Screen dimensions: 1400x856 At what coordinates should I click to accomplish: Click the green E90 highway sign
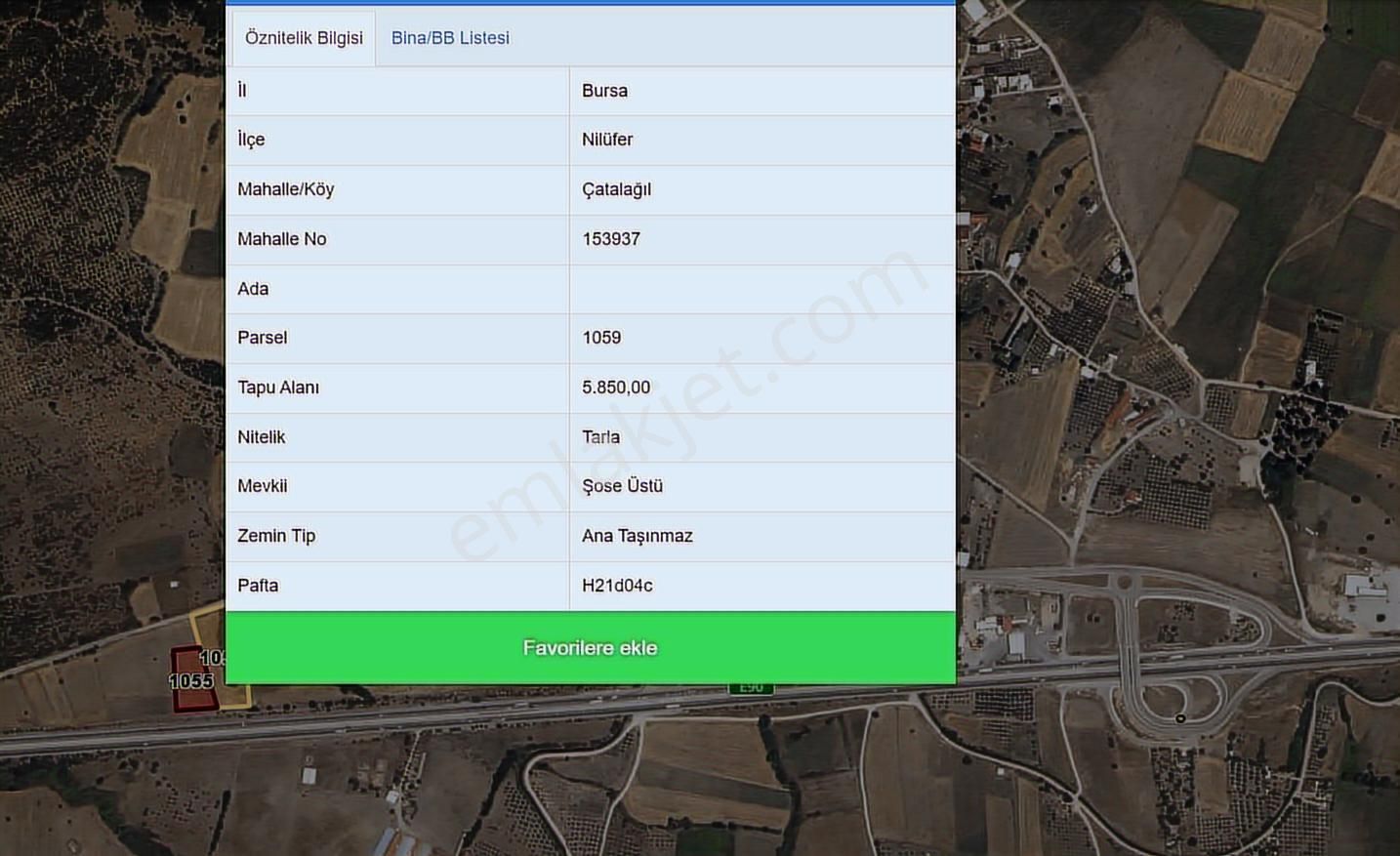(751, 689)
